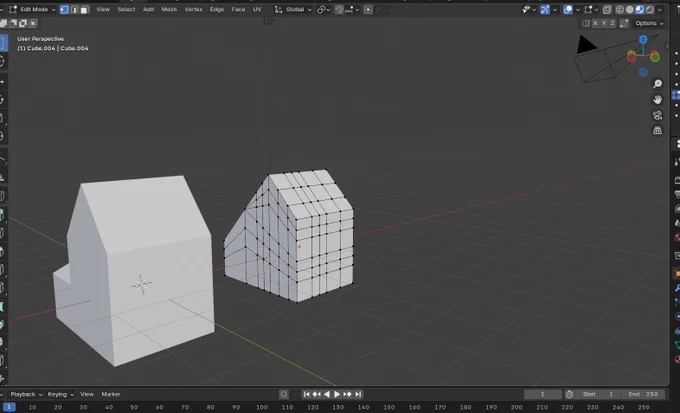Play animation in reverse
The height and width of the screenshot is (413, 680).
[327, 394]
